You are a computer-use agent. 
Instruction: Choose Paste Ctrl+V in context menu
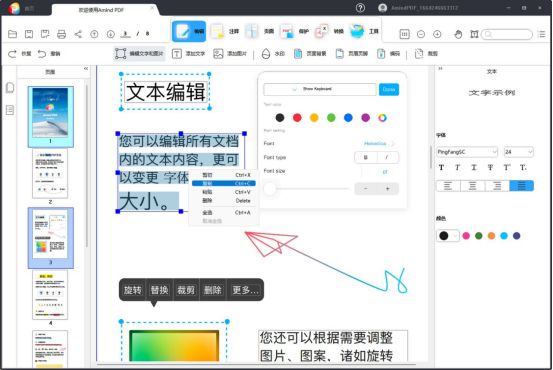[x=224, y=192]
